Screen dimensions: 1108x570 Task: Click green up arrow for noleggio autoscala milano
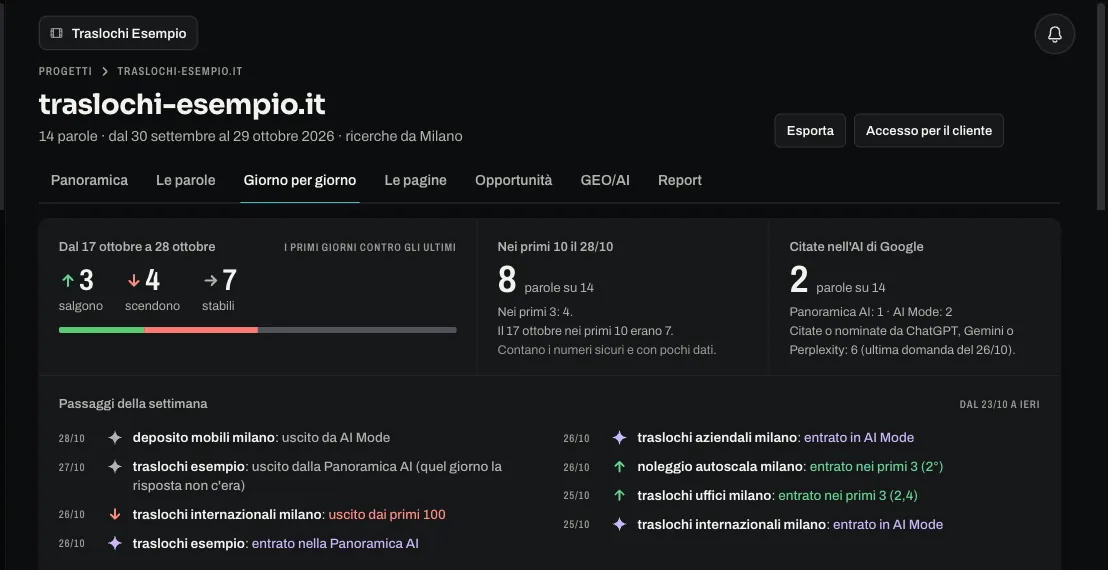tap(619, 466)
